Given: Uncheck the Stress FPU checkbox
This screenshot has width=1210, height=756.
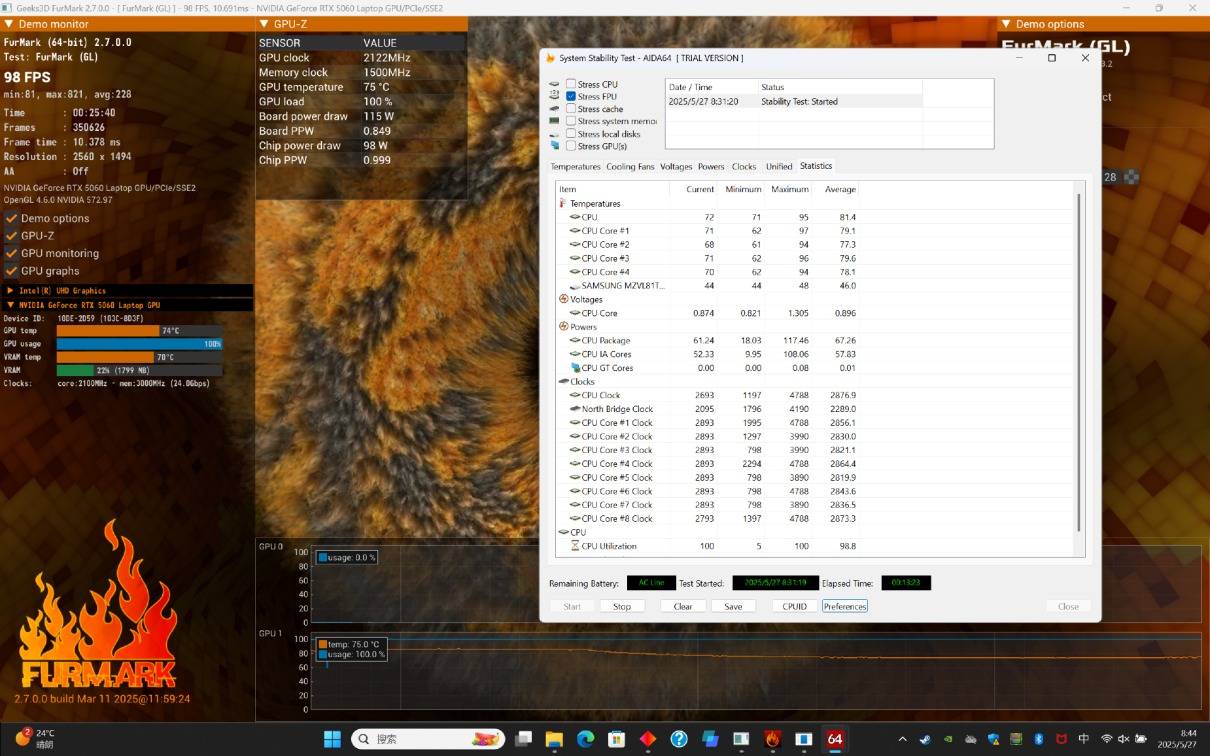Looking at the screenshot, I should [x=571, y=97].
